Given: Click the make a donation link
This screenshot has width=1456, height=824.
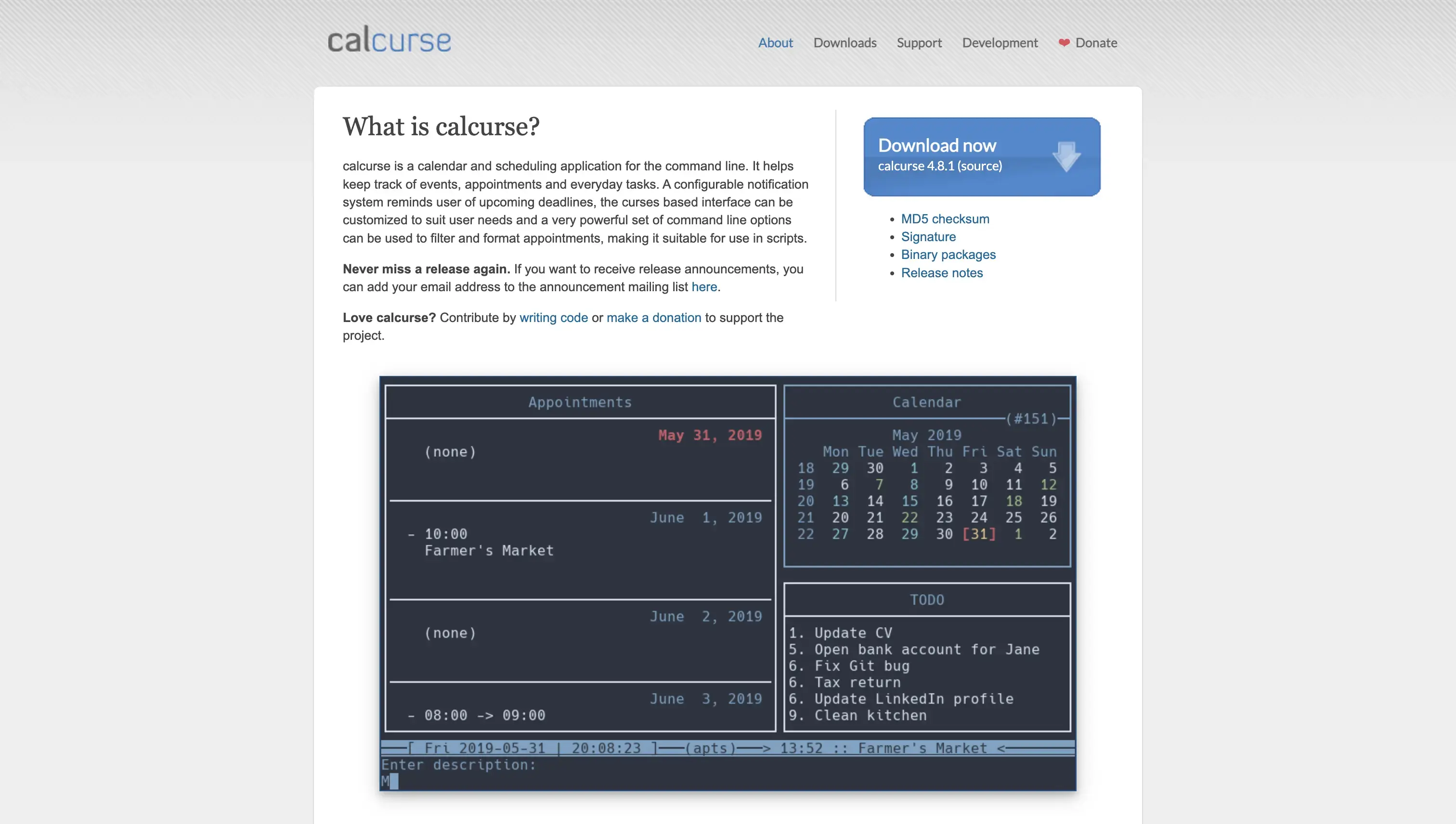Looking at the screenshot, I should click(x=654, y=317).
